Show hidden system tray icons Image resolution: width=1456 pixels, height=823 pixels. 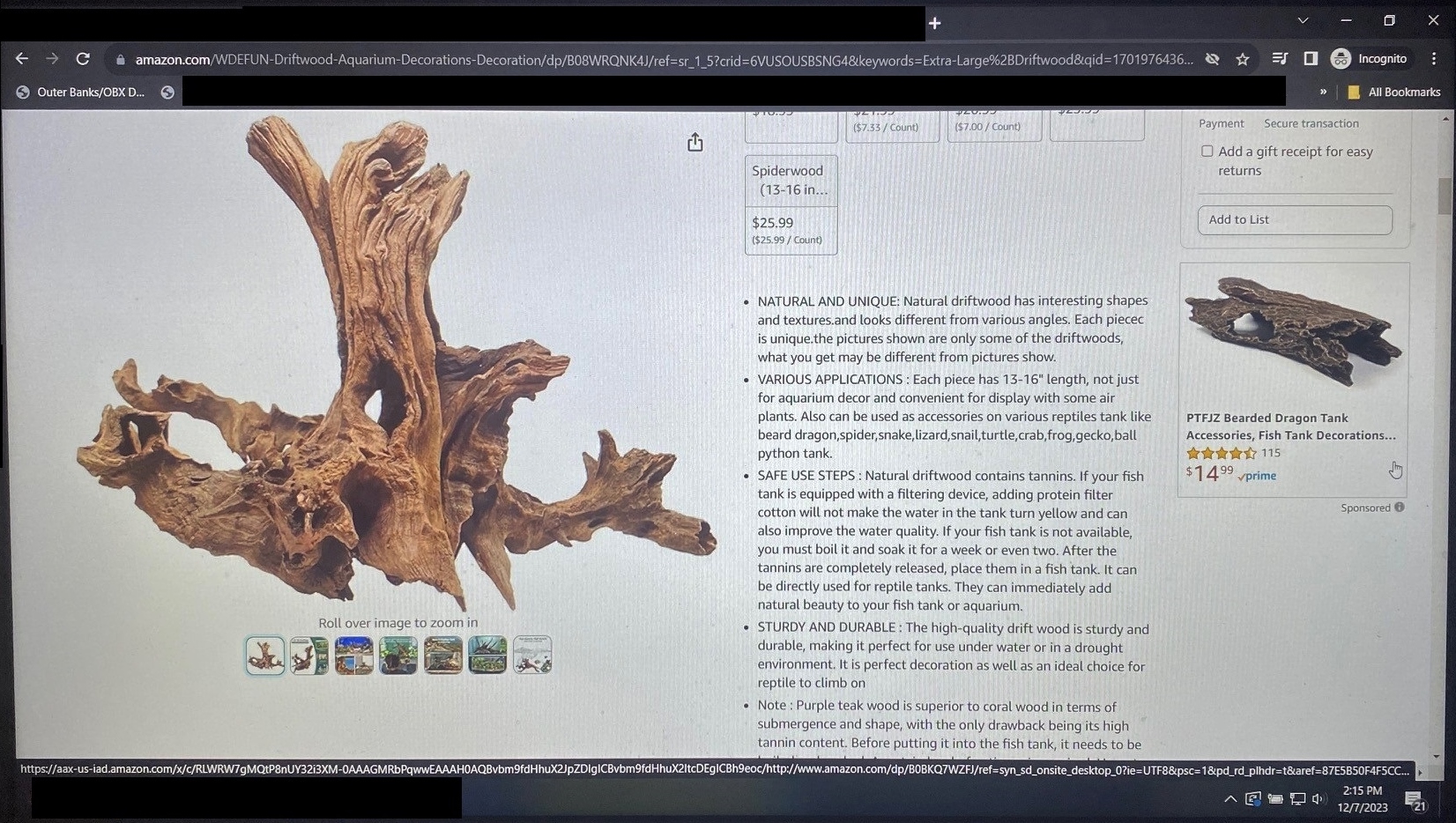[x=1229, y=799]
